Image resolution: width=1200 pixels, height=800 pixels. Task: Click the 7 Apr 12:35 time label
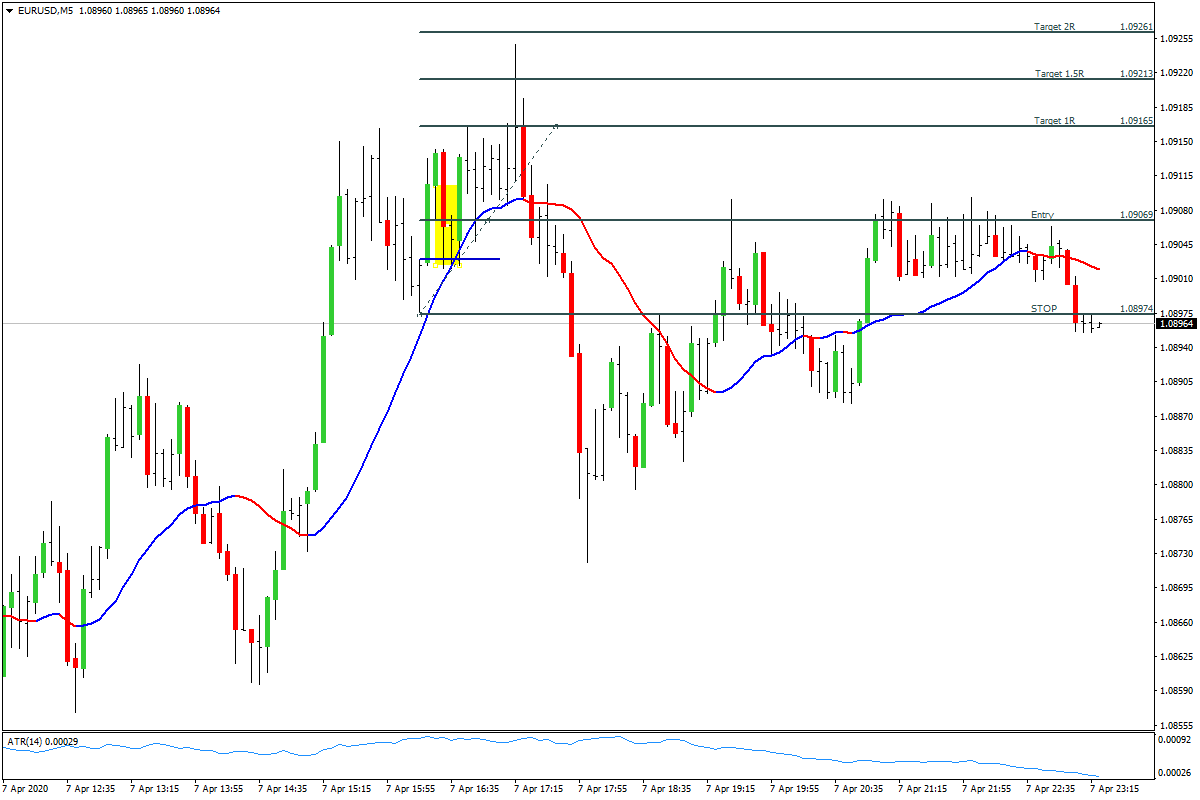click(x=92, y=789)
